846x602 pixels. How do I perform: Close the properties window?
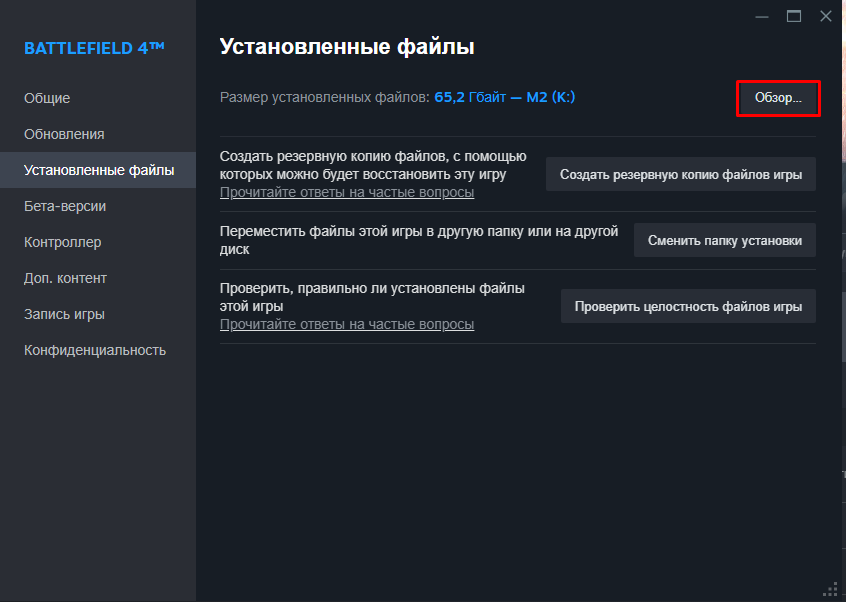[825, 17]
